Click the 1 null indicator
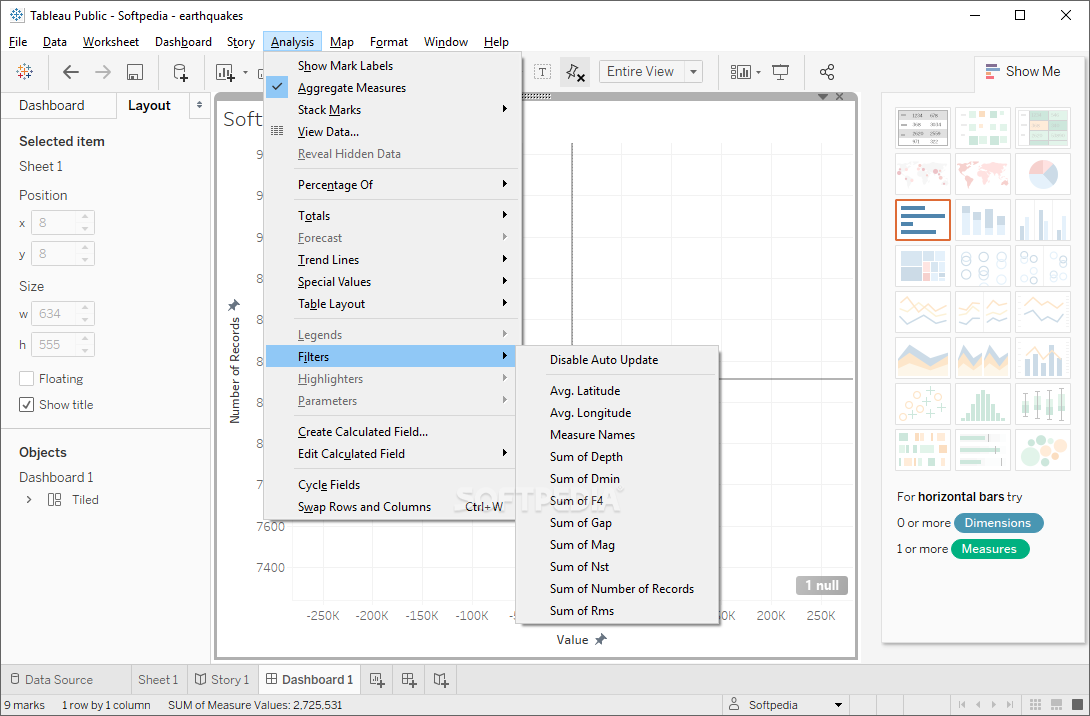1090x716 pixels. (x=822, y=585)
